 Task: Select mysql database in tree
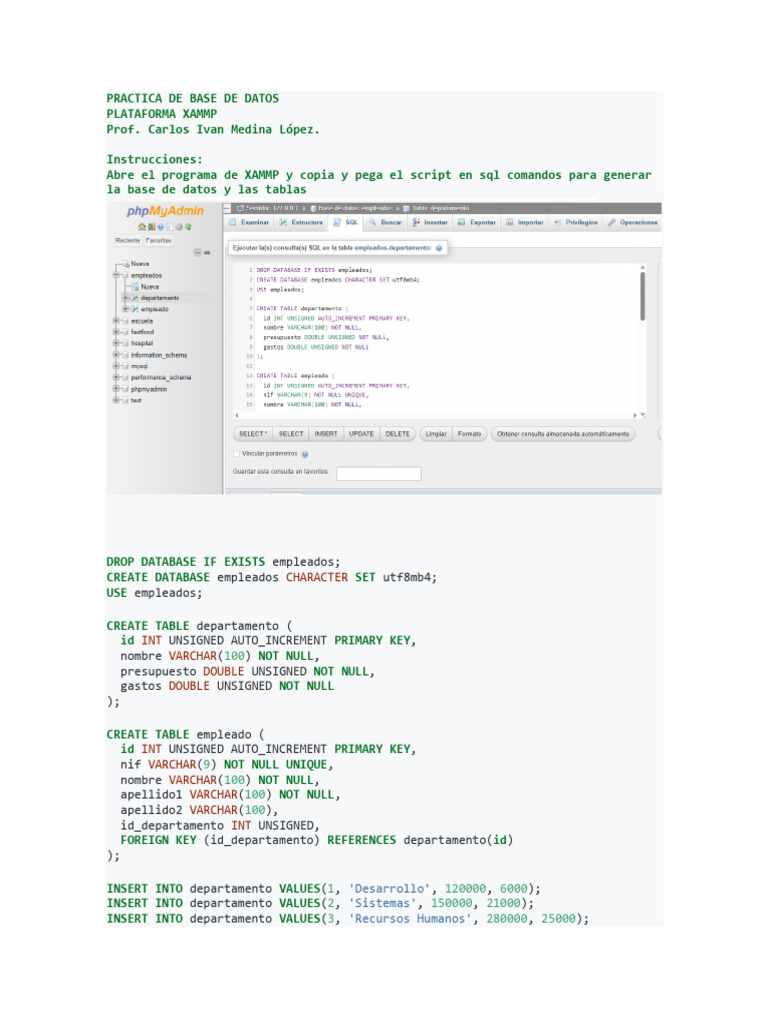139,366
